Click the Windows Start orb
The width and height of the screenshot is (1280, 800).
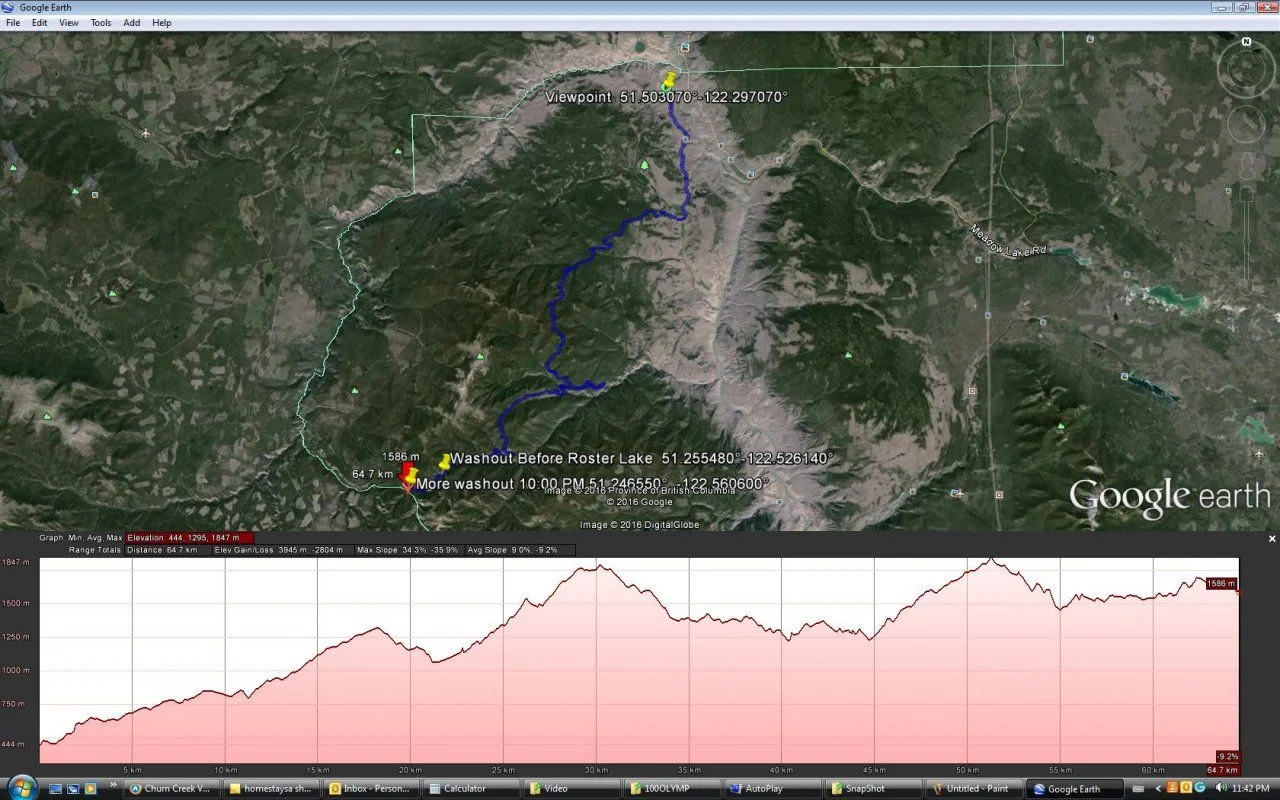tap(22, 787)
